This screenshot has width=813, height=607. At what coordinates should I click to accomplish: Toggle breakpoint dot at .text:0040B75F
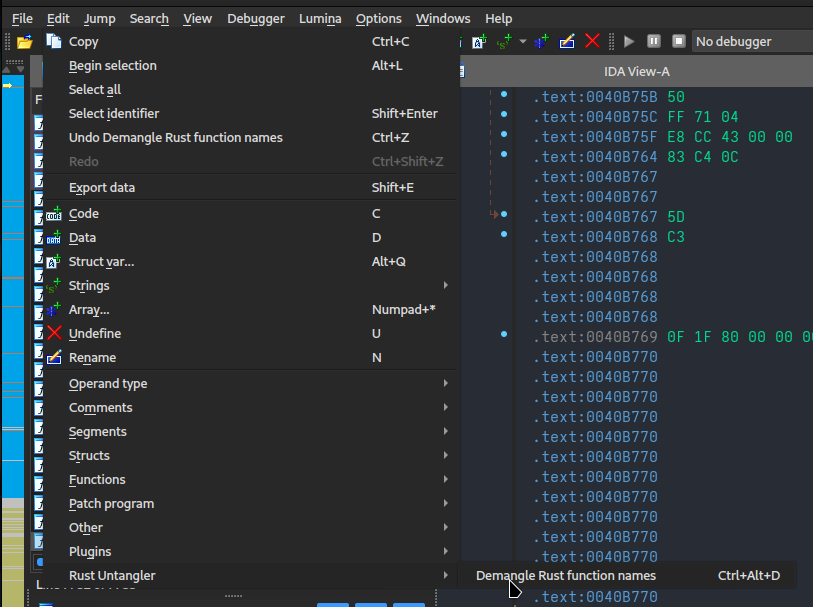504,134
